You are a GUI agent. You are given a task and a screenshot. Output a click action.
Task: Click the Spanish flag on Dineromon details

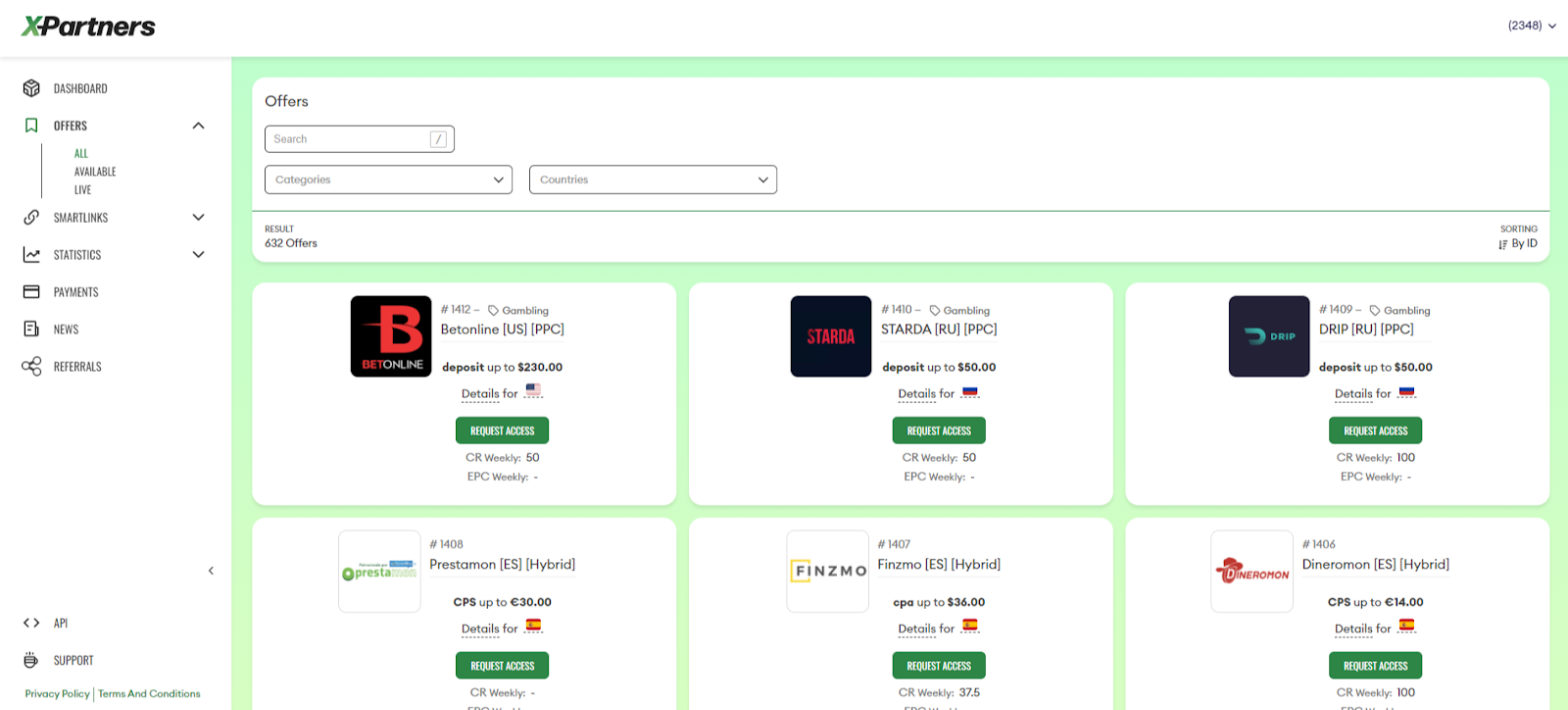[x=1406, y=626]
